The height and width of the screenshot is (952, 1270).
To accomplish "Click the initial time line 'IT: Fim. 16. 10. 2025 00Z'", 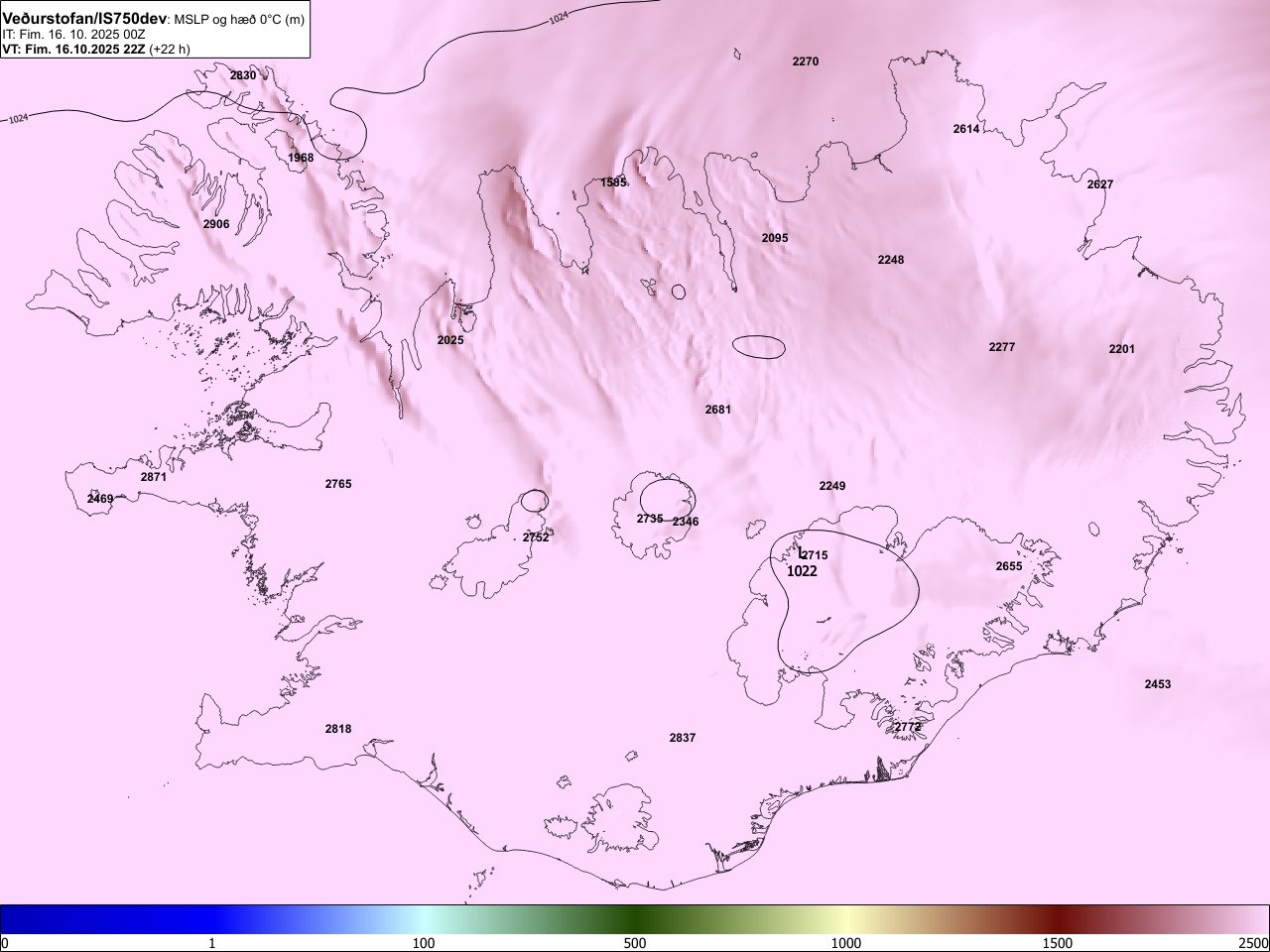I will tap(74, 34).
